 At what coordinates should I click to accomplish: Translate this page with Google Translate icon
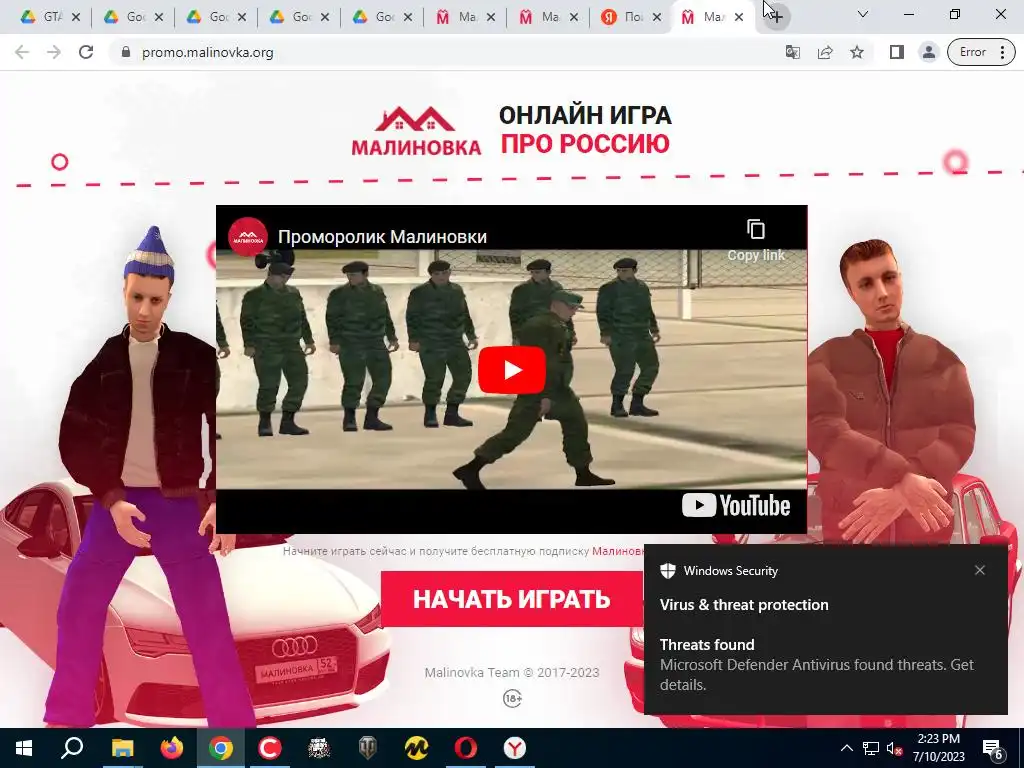(793, 52)
